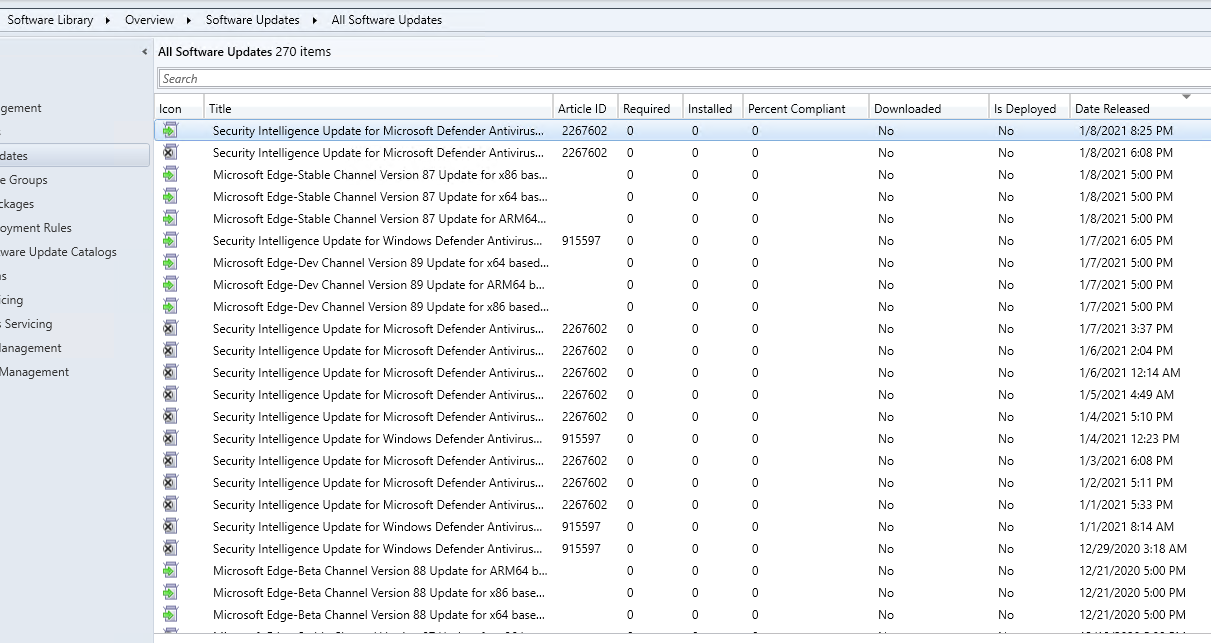Screen dimensions: 1211x643
Task: Select the Deployment Rules sidebar node
Action: (x=36, y=228)
